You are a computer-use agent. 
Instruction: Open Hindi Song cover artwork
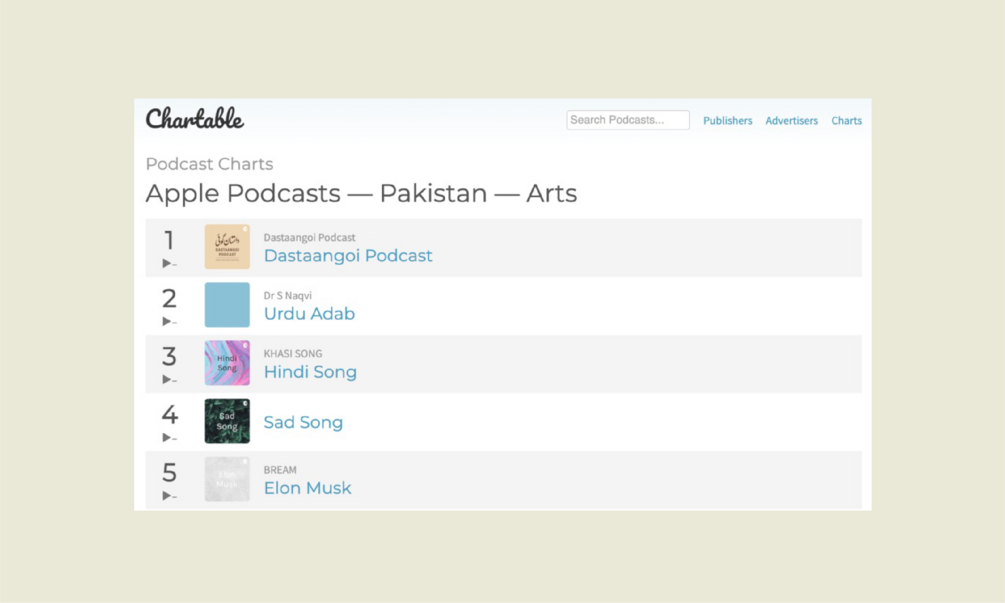(x=227, y=363)
